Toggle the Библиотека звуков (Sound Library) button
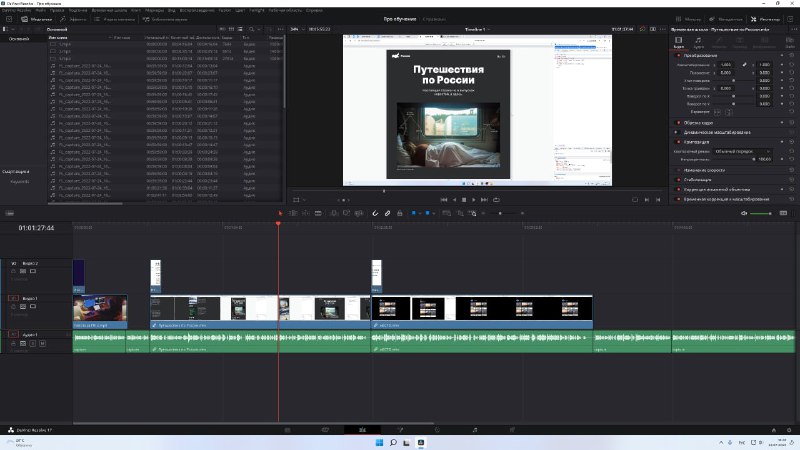The height and width of the screenshot is (450, 800). [165, 19]
